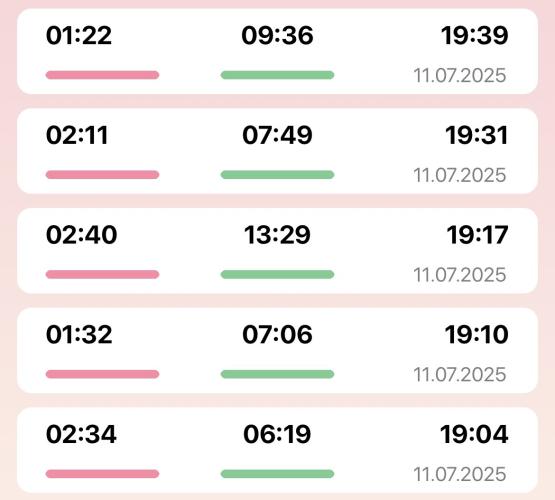The image size is (555, 500).
Task: Select the 02:34 duration value
Action: [x=81, y=435]
